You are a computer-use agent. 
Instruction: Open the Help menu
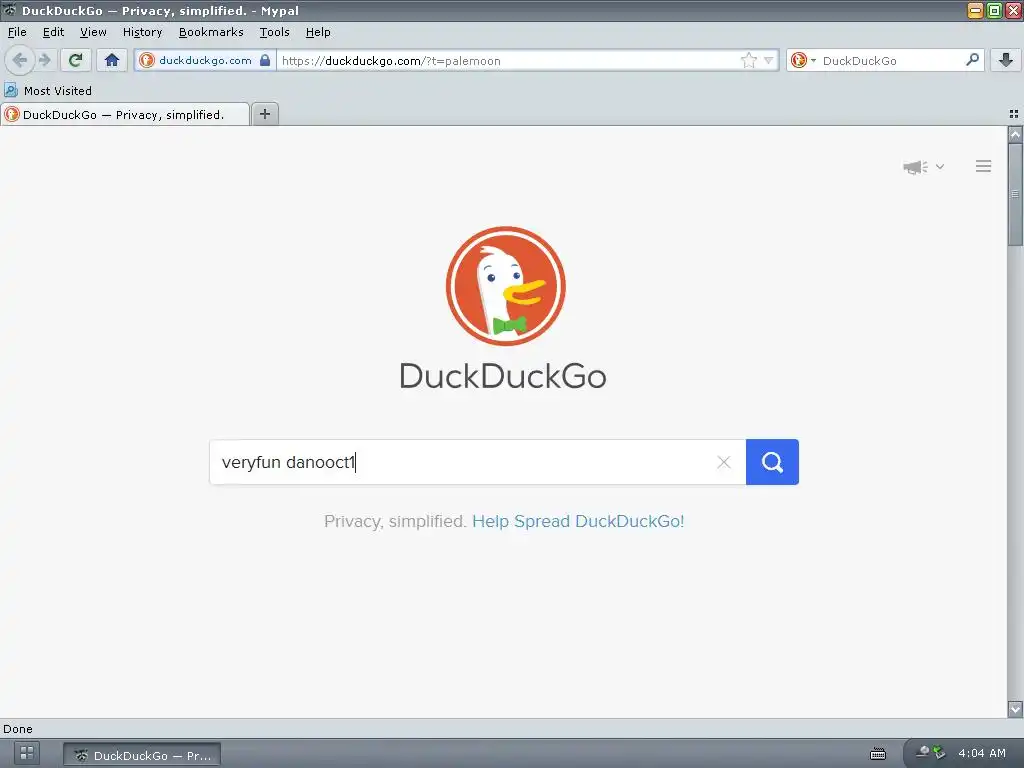point(318,32)
